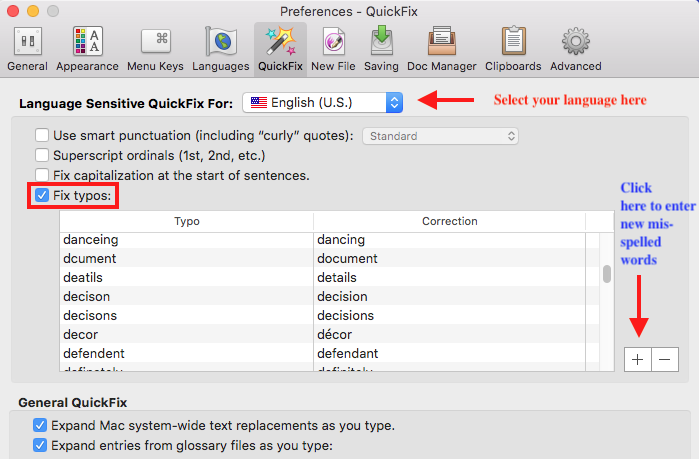Sort by the Typo column header

tap(187, 221)
